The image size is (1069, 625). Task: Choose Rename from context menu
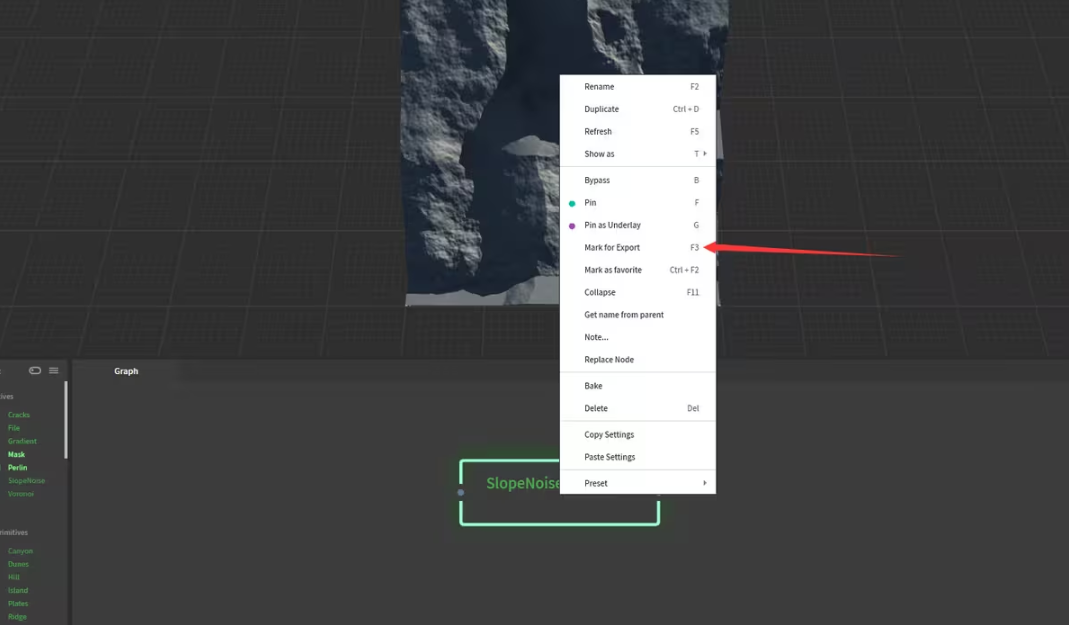(599, 87)
